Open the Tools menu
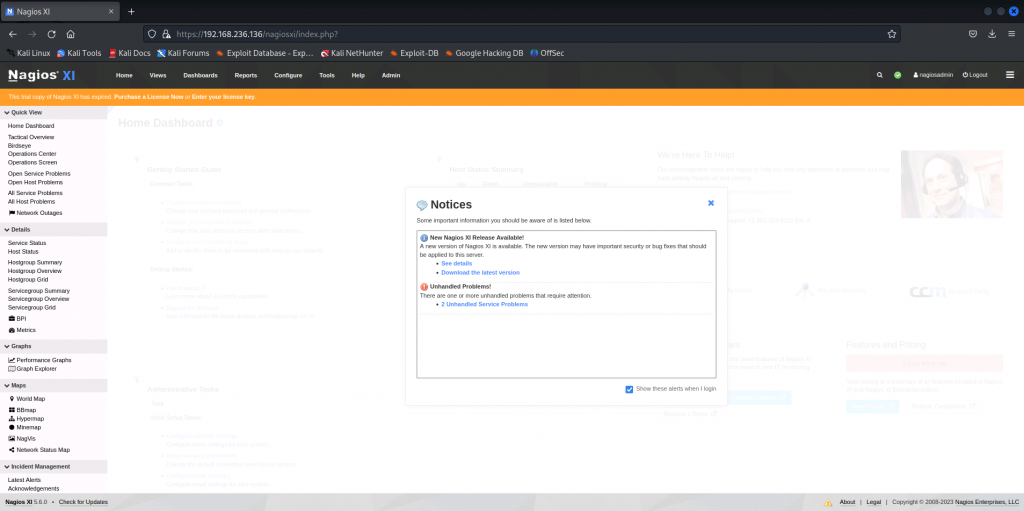 [327, 75]
